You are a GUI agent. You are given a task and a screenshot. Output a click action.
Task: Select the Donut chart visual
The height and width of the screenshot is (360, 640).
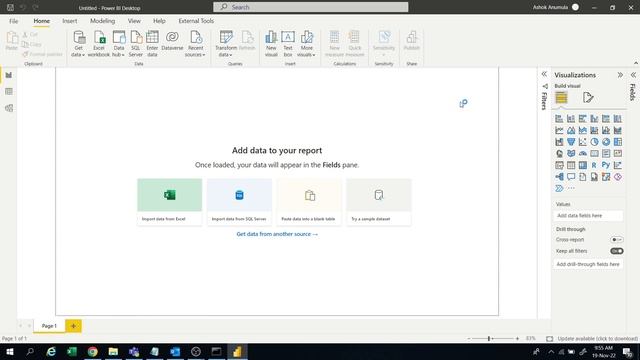click(x=606, y=142)
